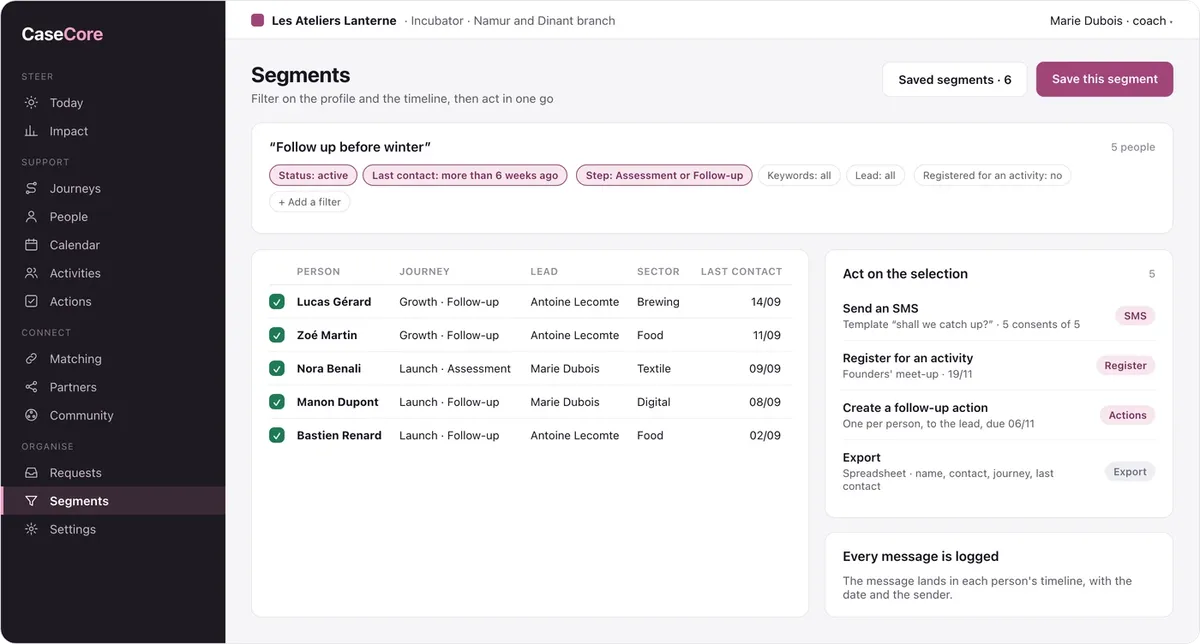Open the Lead: all filter chip

[875, 175]
